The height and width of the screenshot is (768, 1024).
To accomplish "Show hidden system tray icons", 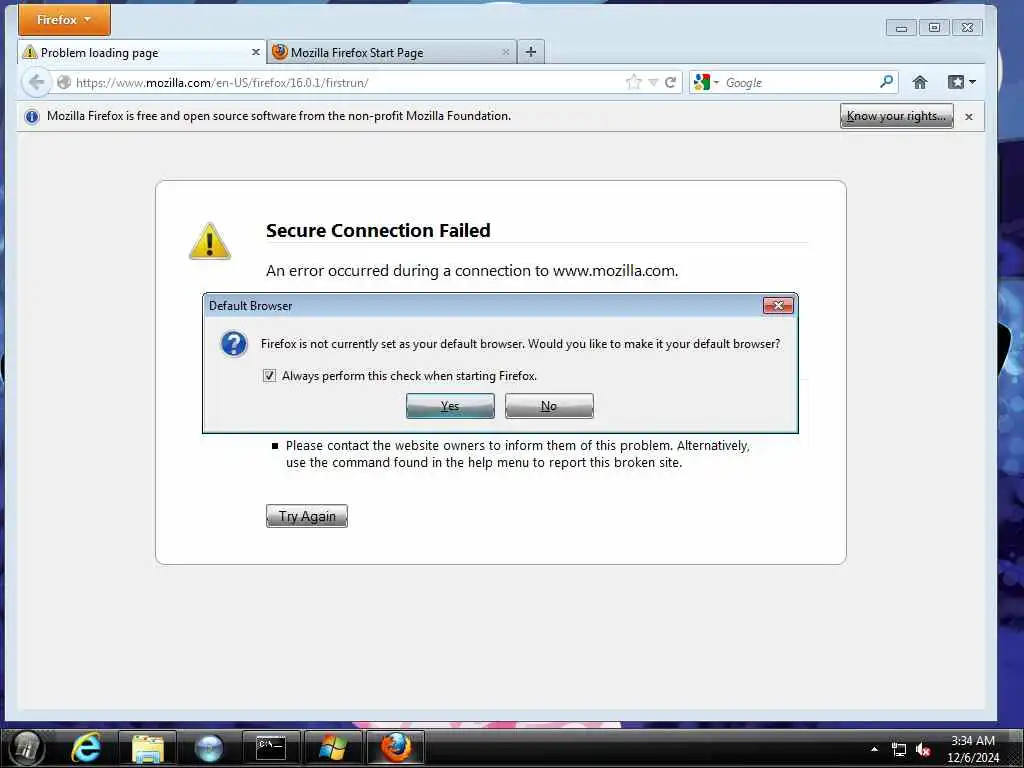I will [874, 749].
